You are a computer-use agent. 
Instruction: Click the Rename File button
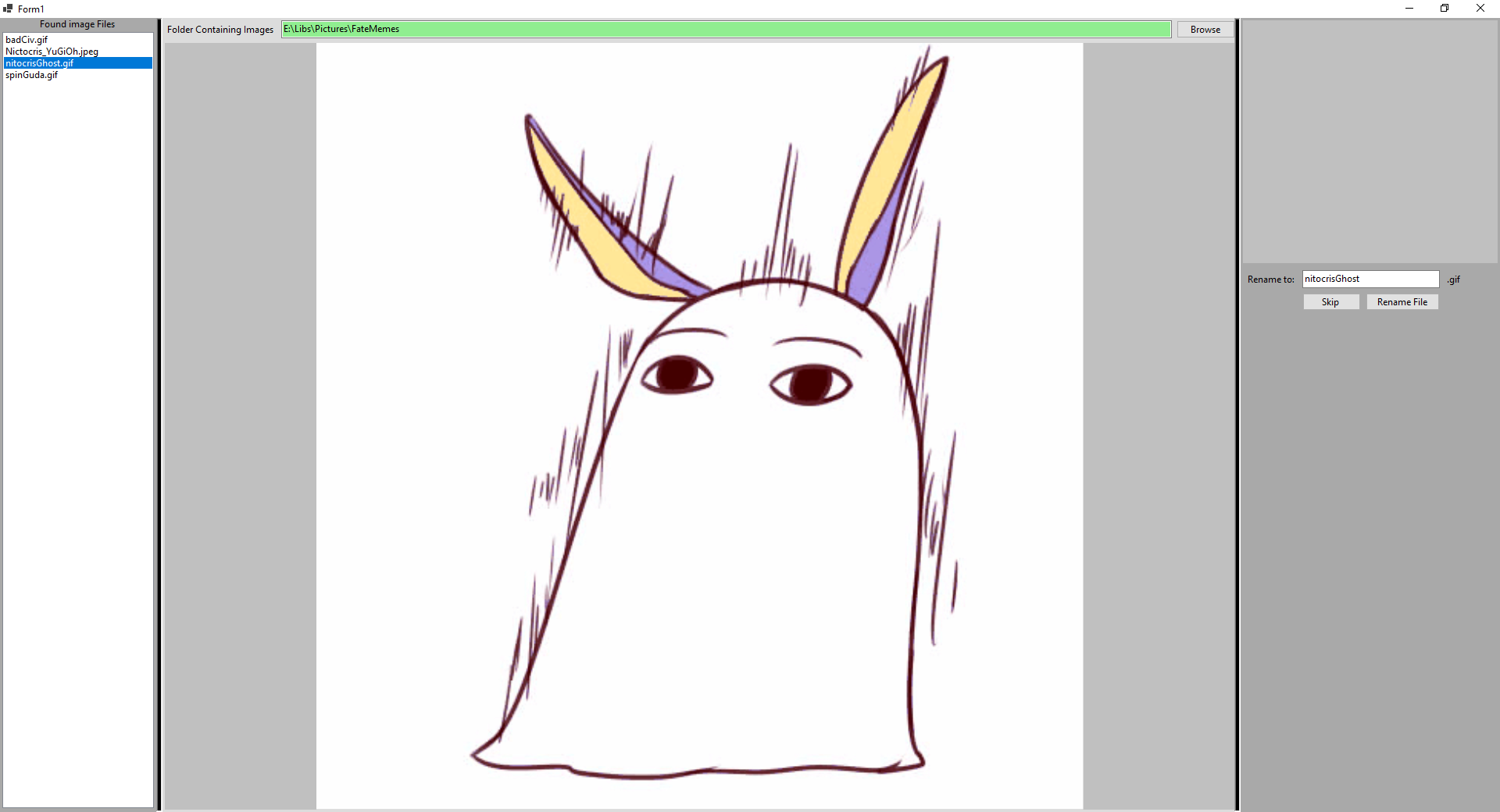pos(1402,302)
